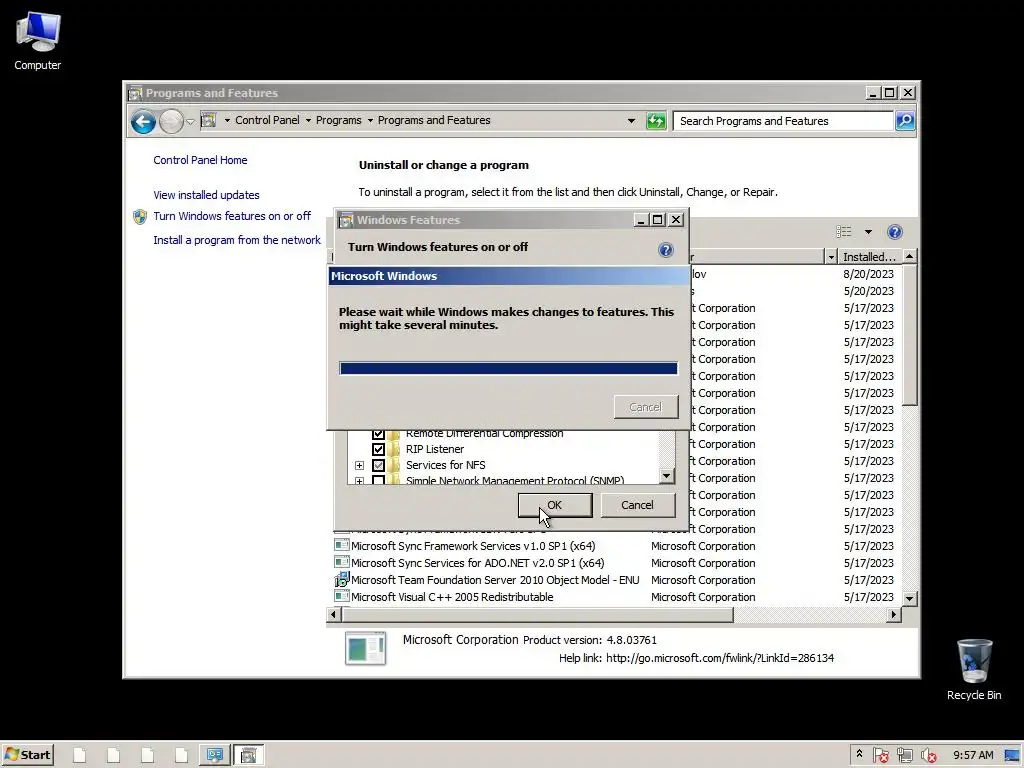Open the Computer desktop icon
The image size is (1024, 768).
click(x=38, y=41)
